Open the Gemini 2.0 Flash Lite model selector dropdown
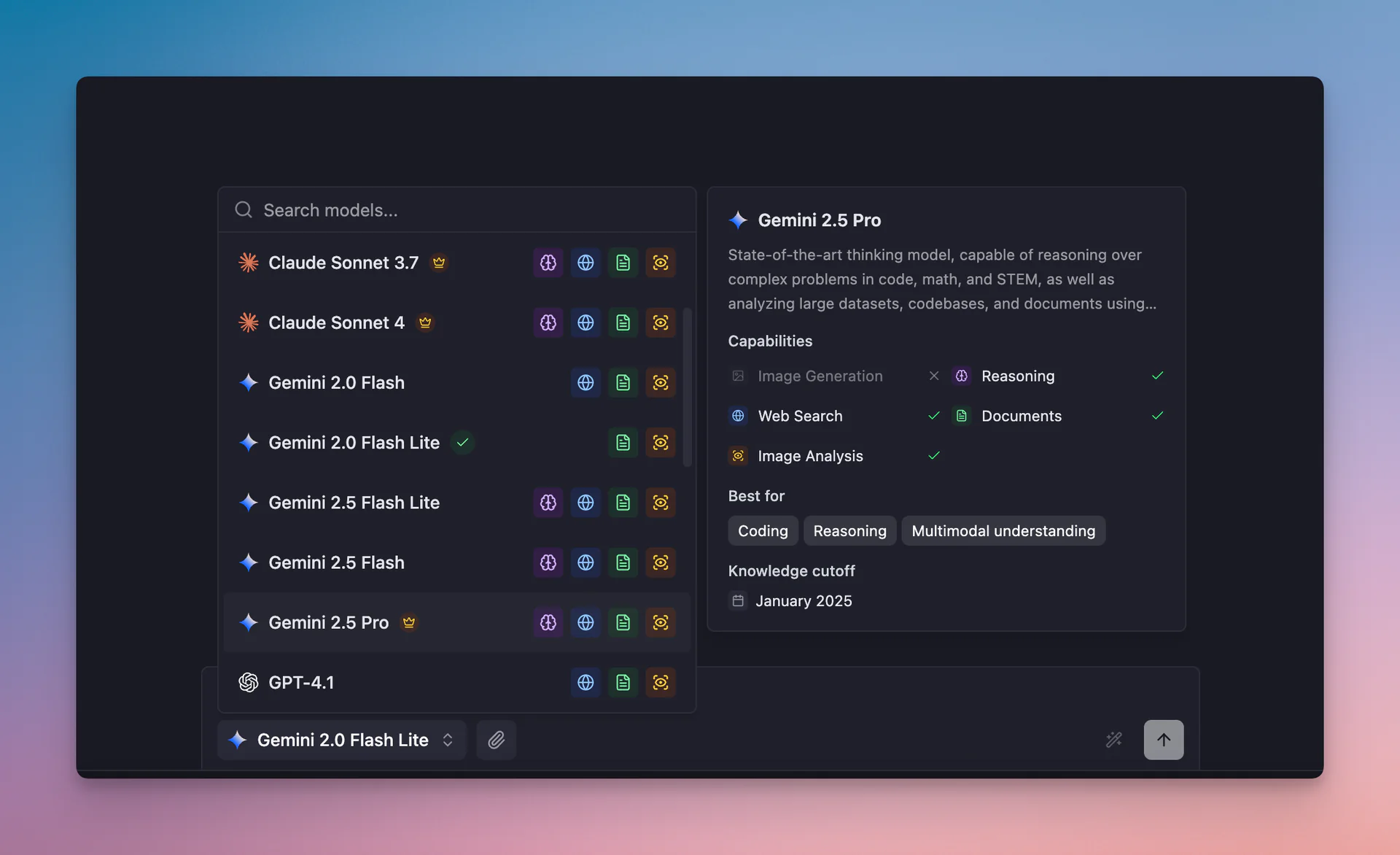 [x=342, y=740]
